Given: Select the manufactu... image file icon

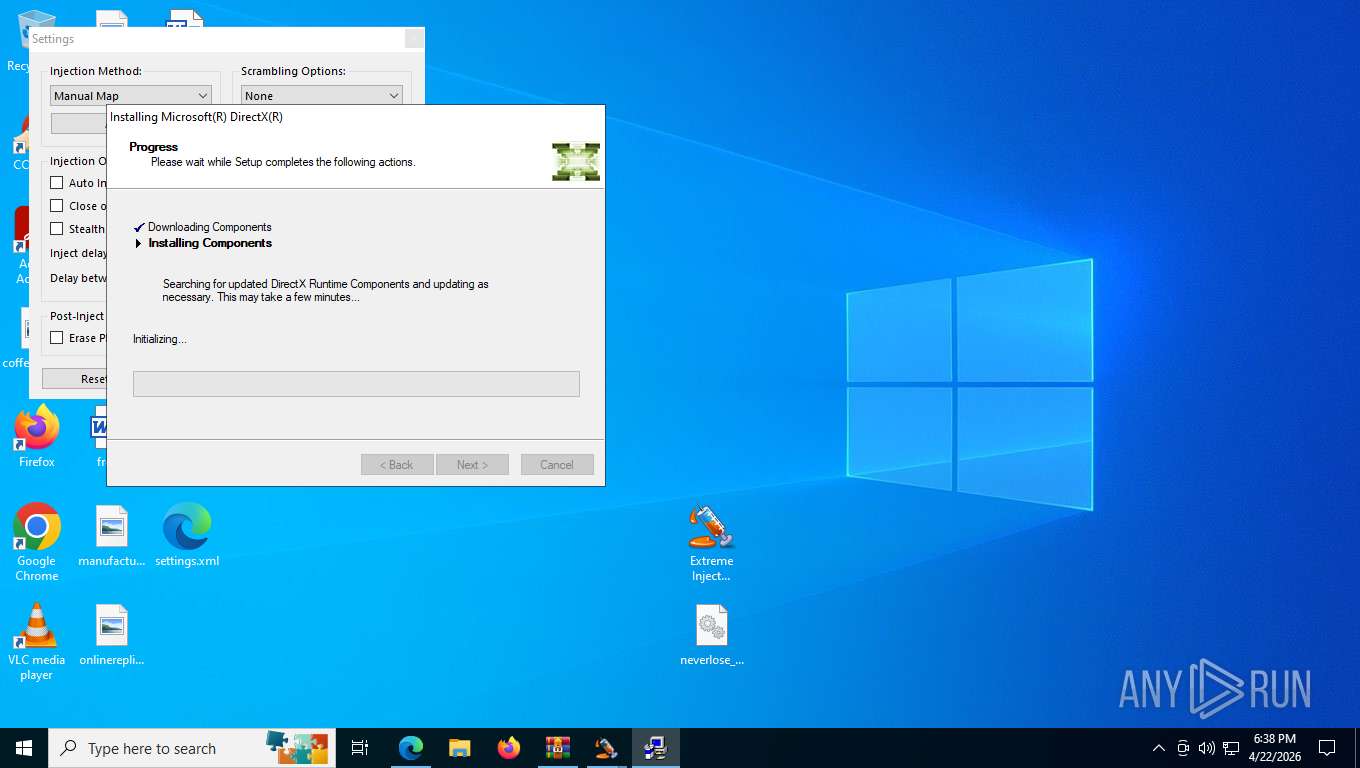Looking at the screenshot, I should click(112, 536).
